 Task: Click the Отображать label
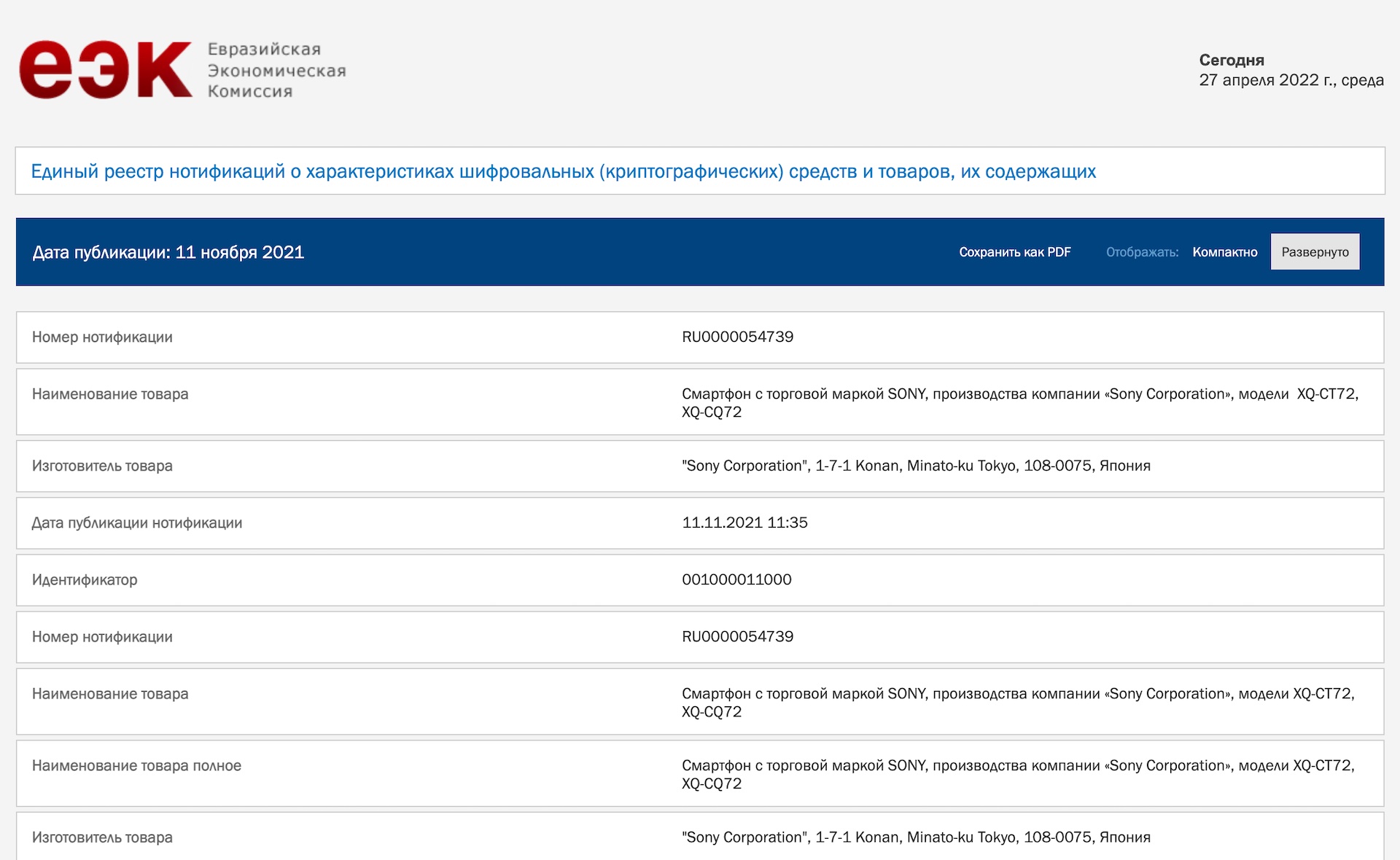pos(1142,252)
